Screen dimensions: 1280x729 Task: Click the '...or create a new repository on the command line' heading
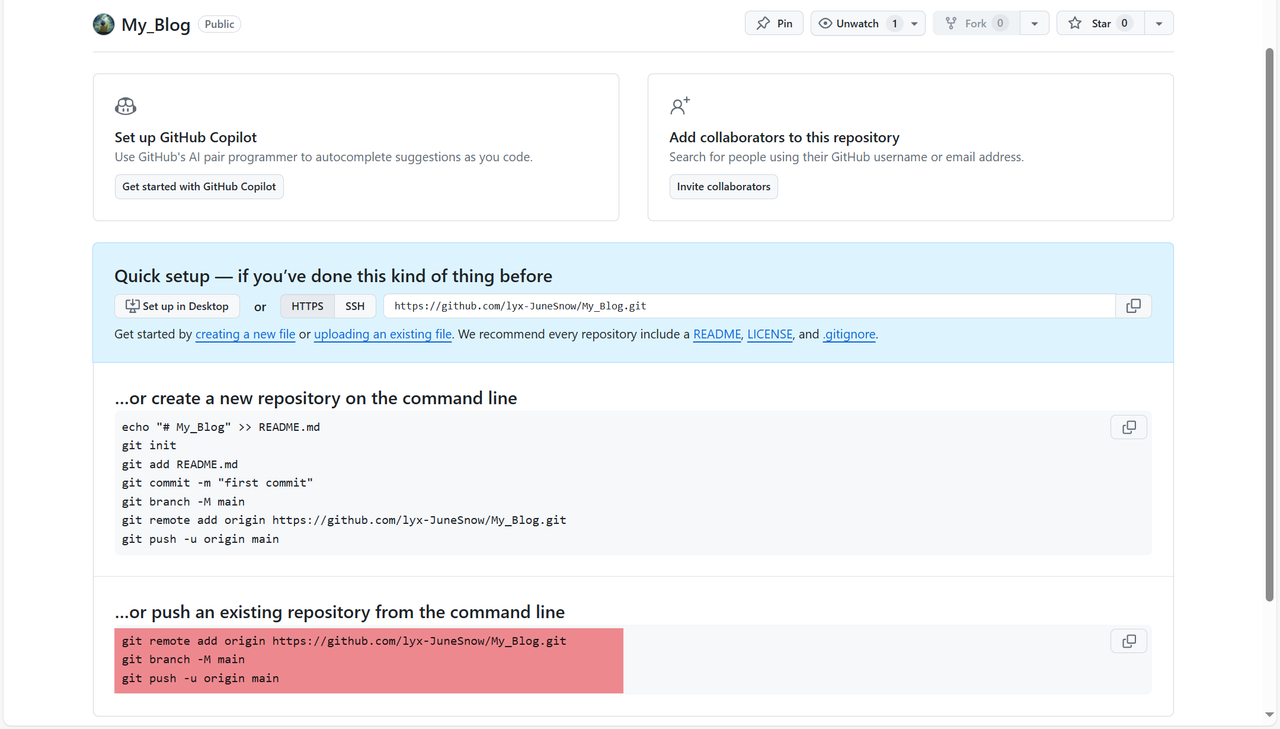point(316,398)
